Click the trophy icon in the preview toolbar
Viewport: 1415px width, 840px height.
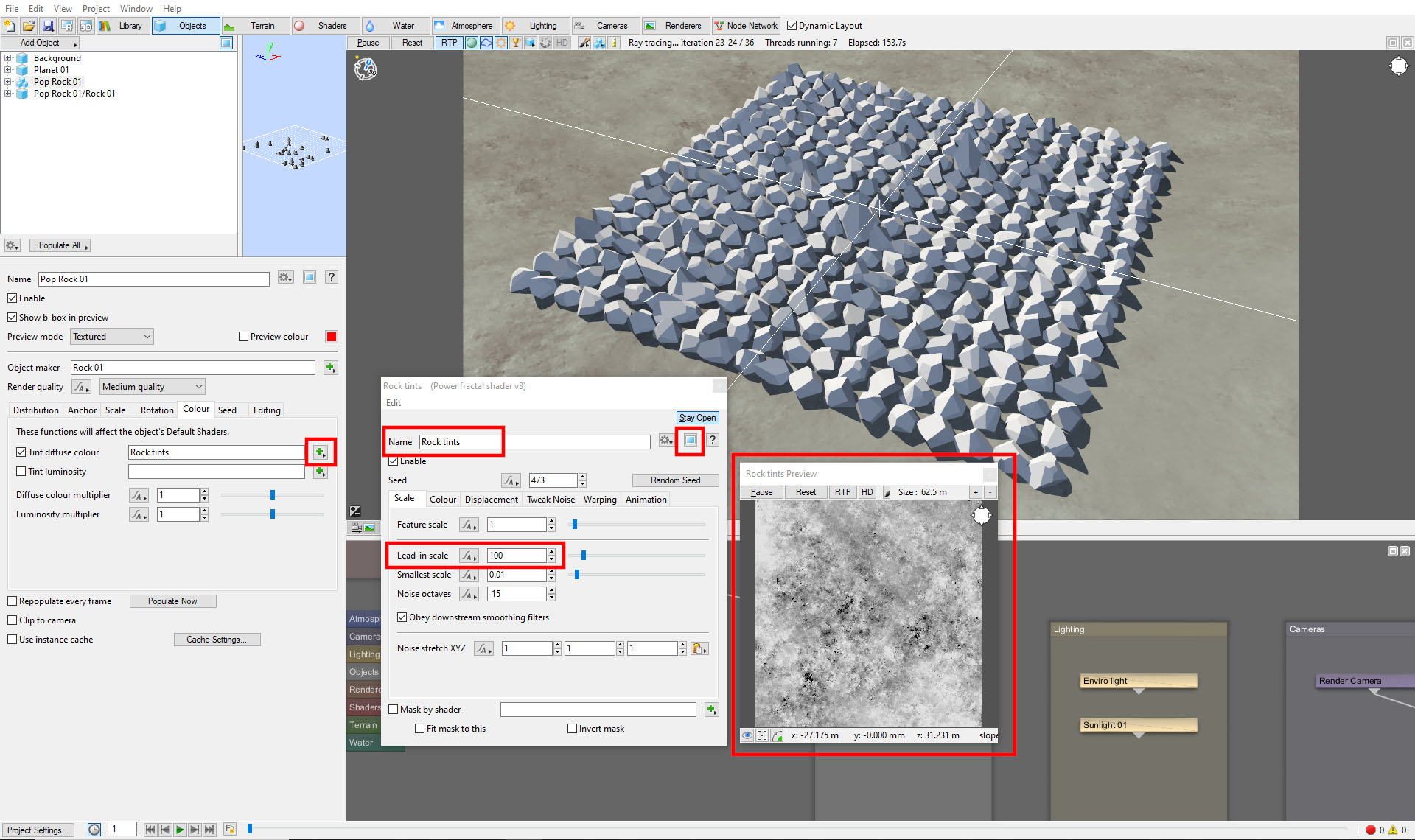[x=516, y=43]
